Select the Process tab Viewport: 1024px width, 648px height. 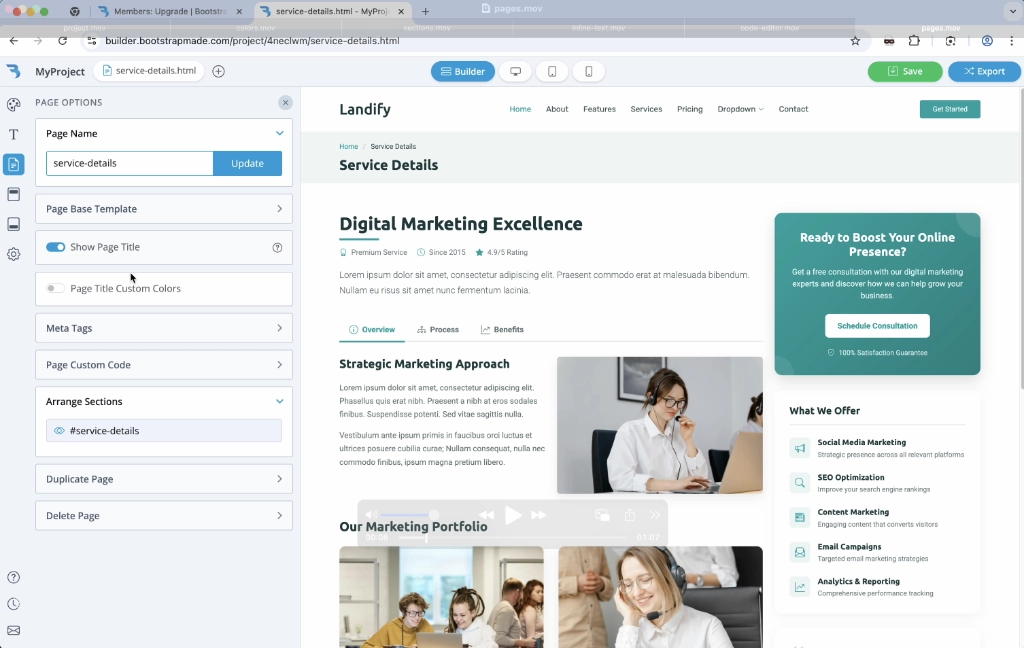(x=438, y=330)
